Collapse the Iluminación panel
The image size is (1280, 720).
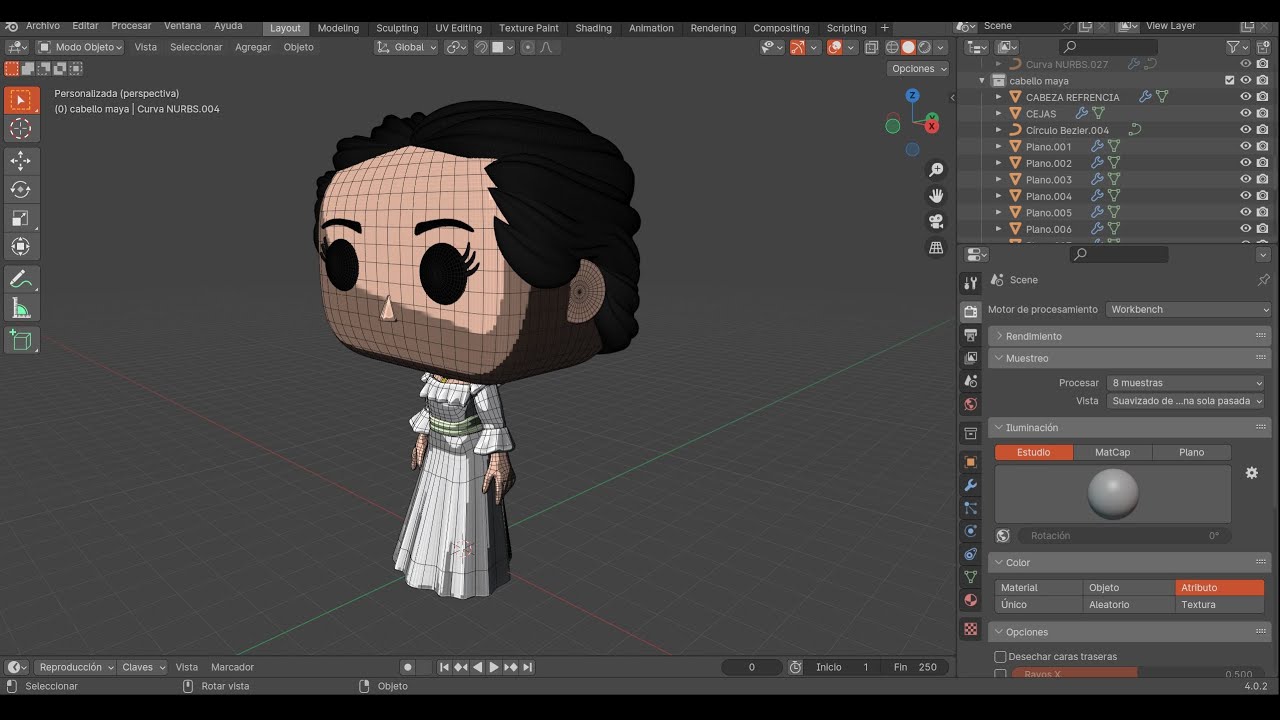[x=1130, y=428]
